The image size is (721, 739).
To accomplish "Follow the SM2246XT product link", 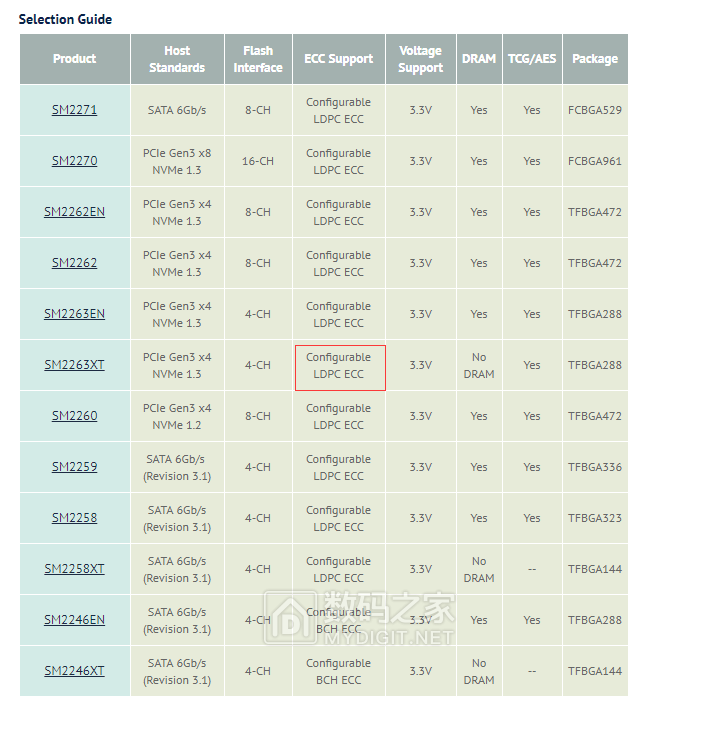I will (x=74, y=671).
